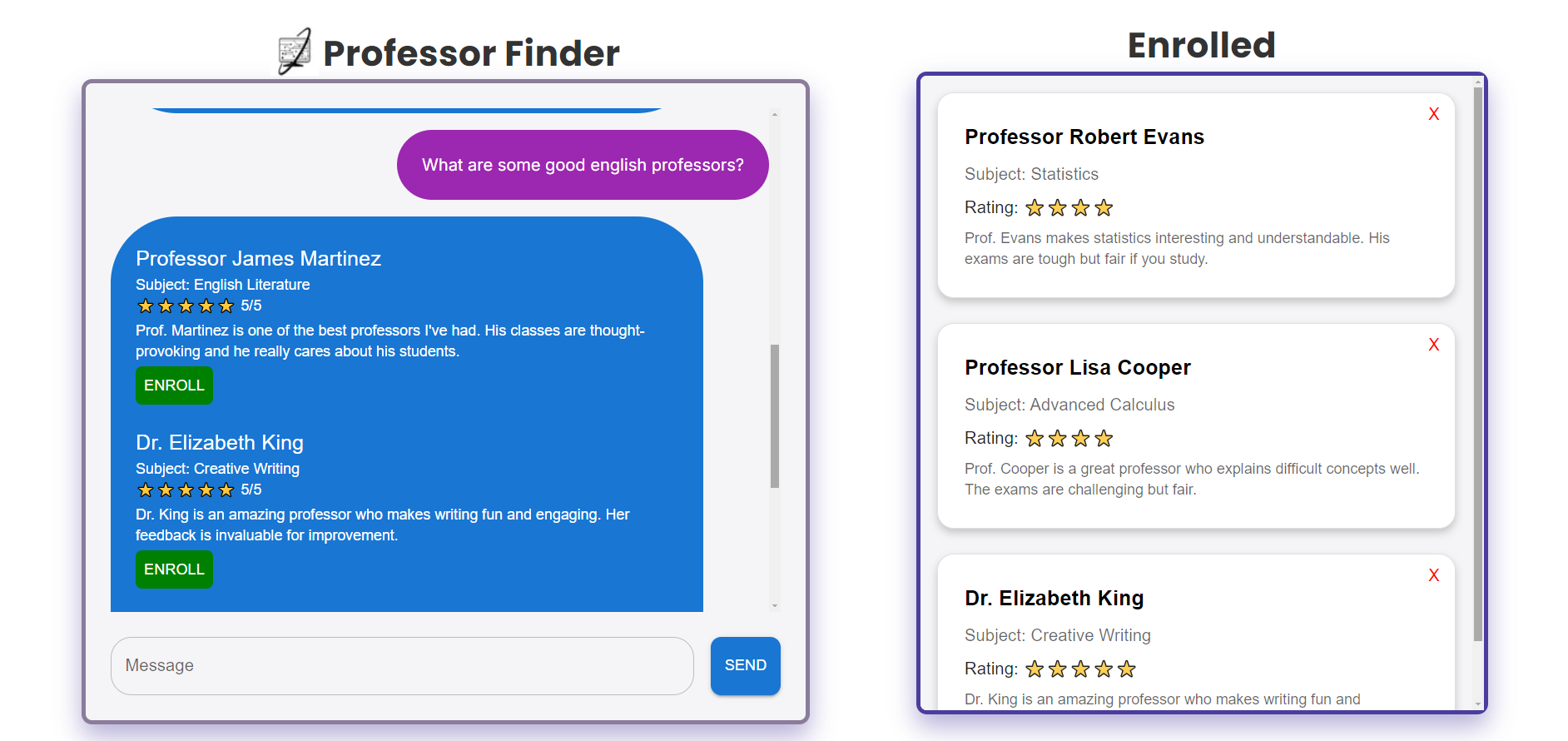This screenshot has height=741, width=1568.
Task: Remove Professor Robert Evans with the X
Action: [1433, 114]
